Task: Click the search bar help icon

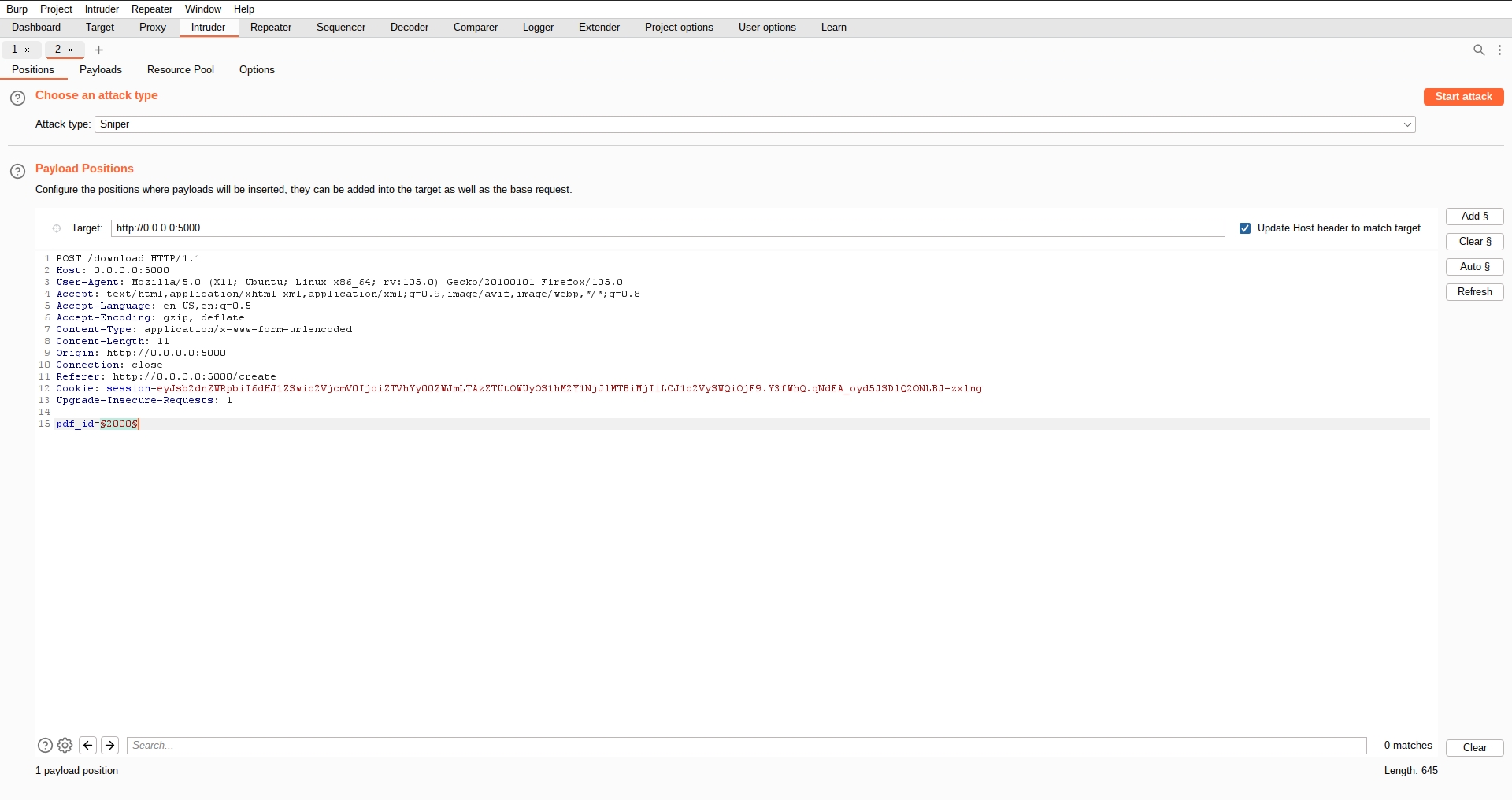Action: click(45, 745)
